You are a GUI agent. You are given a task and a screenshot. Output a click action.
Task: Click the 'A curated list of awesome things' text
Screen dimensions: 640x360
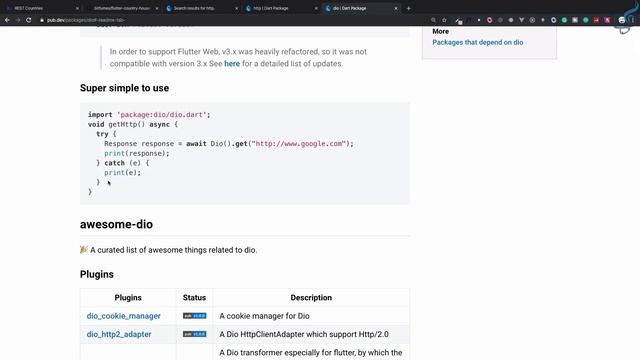(174, 250)
